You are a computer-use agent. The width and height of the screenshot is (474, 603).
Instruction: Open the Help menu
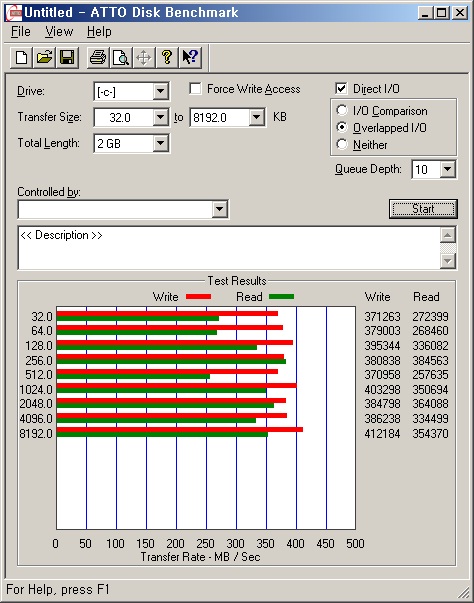click(x=99, y=32)
